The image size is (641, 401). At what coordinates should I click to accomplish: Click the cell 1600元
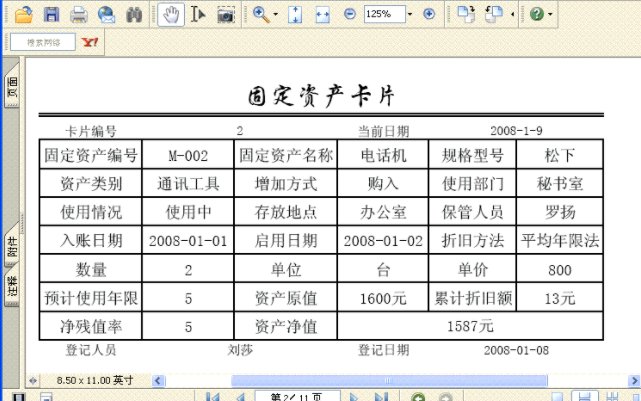(383, 298)
